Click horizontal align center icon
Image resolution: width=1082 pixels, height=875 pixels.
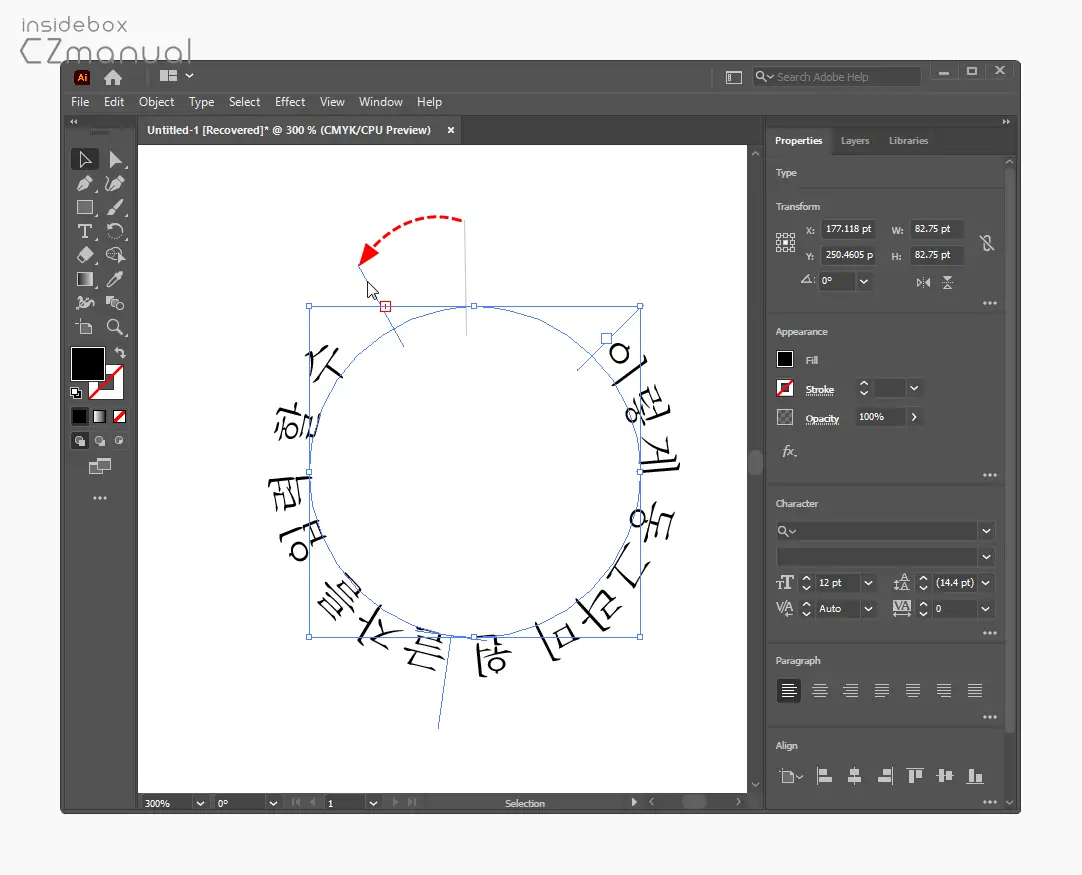point(854,776)
